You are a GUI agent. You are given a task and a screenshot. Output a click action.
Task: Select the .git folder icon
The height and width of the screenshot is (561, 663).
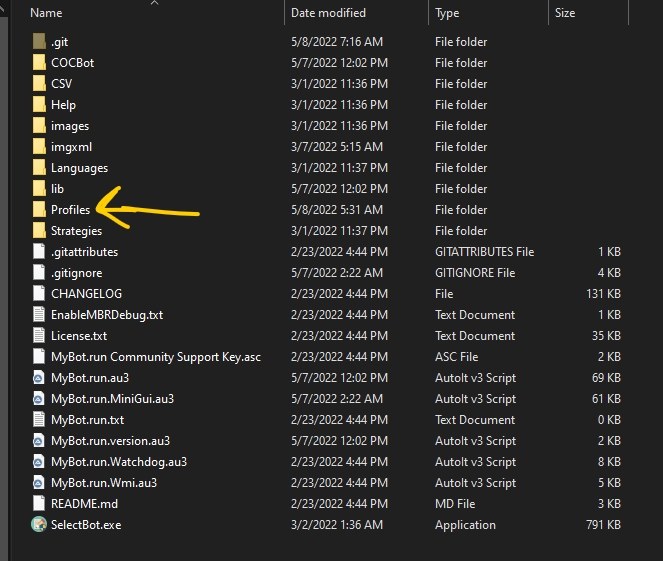(x=38, y=42)
